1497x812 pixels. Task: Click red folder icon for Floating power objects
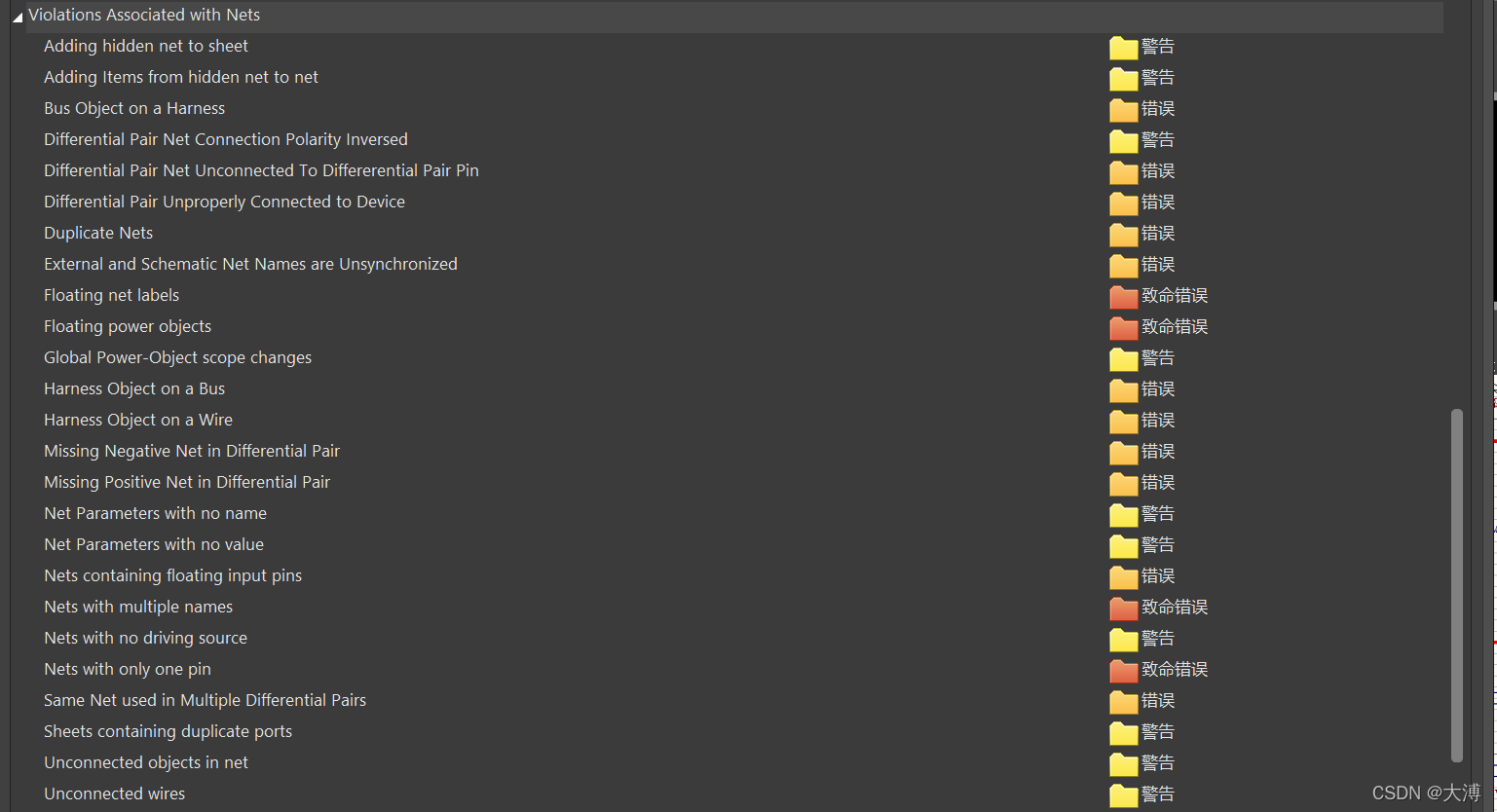coord(1123,327)
